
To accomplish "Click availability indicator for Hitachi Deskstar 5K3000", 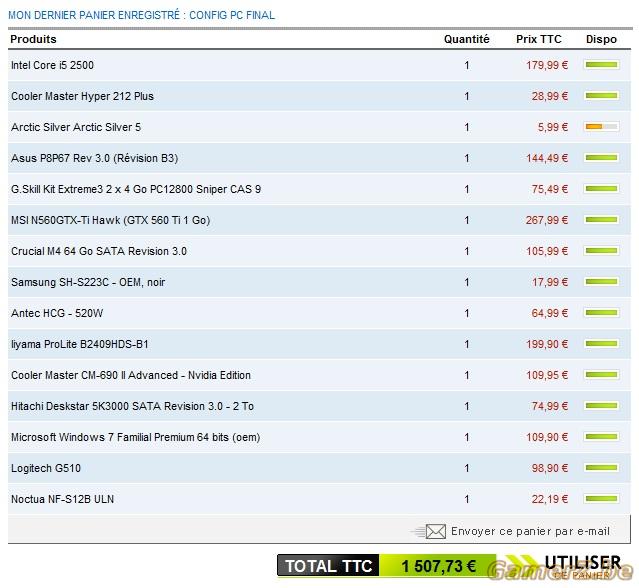I will pyautogui.click(x=602, y=405).
